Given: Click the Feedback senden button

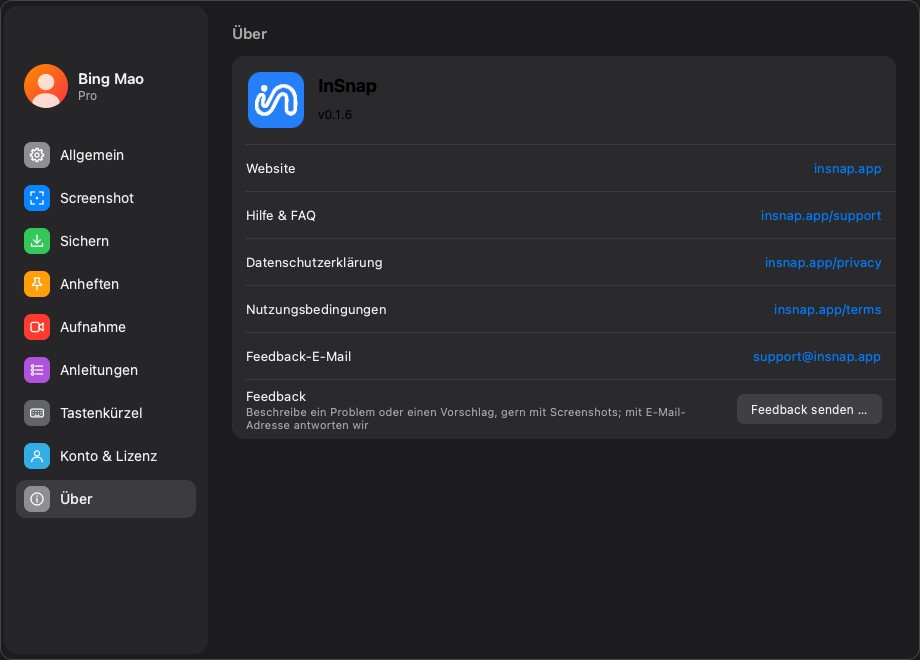Looking at the screenshot, I should [x=809, y=409].
